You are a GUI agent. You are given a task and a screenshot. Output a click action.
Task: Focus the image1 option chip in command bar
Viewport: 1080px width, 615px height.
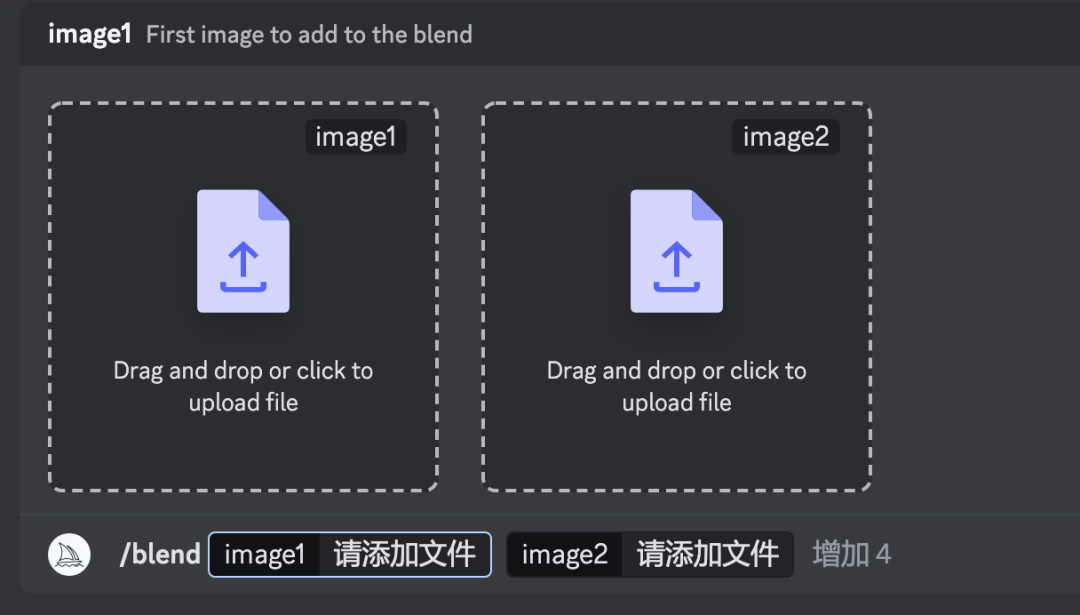(x=265, y=554)
